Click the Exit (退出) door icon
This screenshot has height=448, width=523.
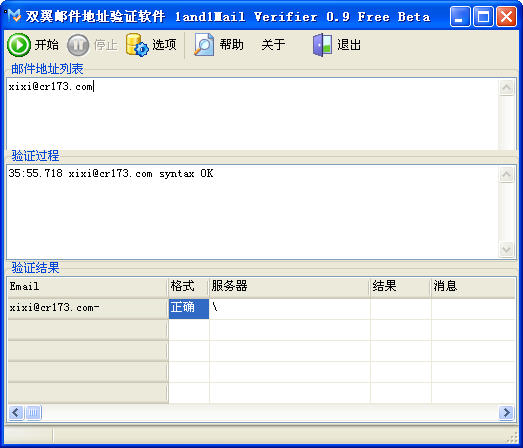point(322,45)
